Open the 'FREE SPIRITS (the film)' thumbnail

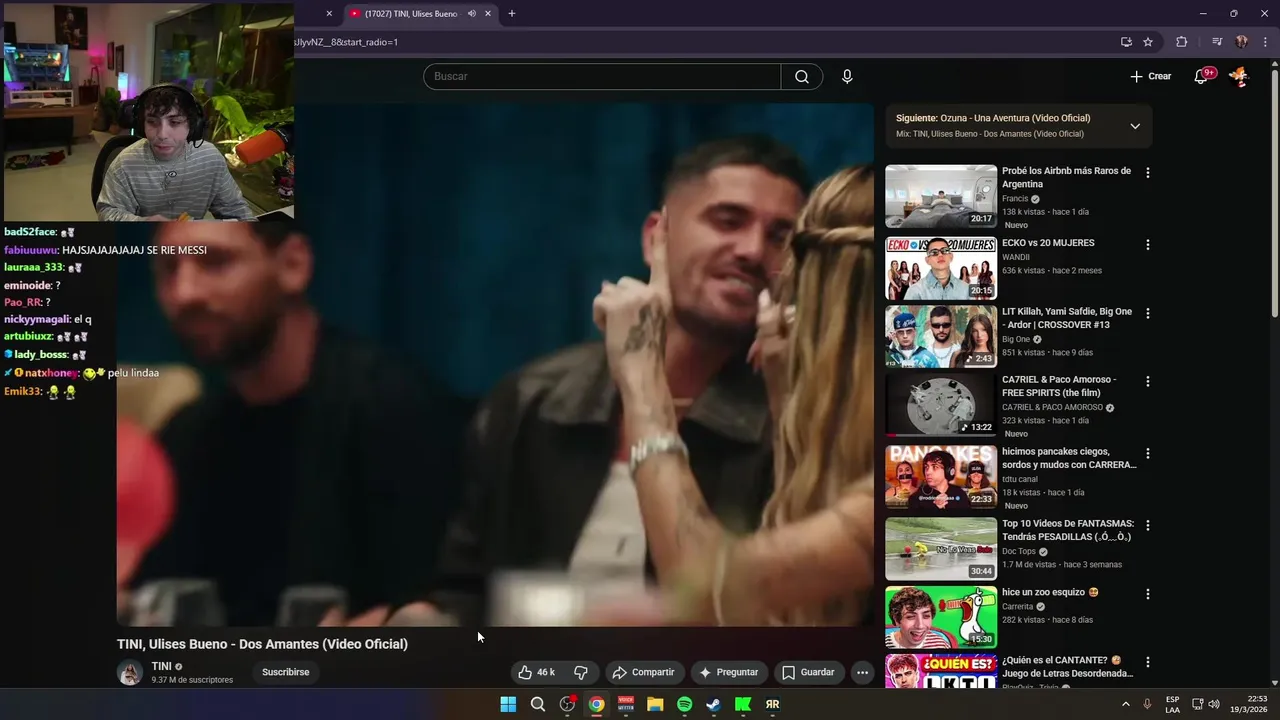[x=941, y=404]
